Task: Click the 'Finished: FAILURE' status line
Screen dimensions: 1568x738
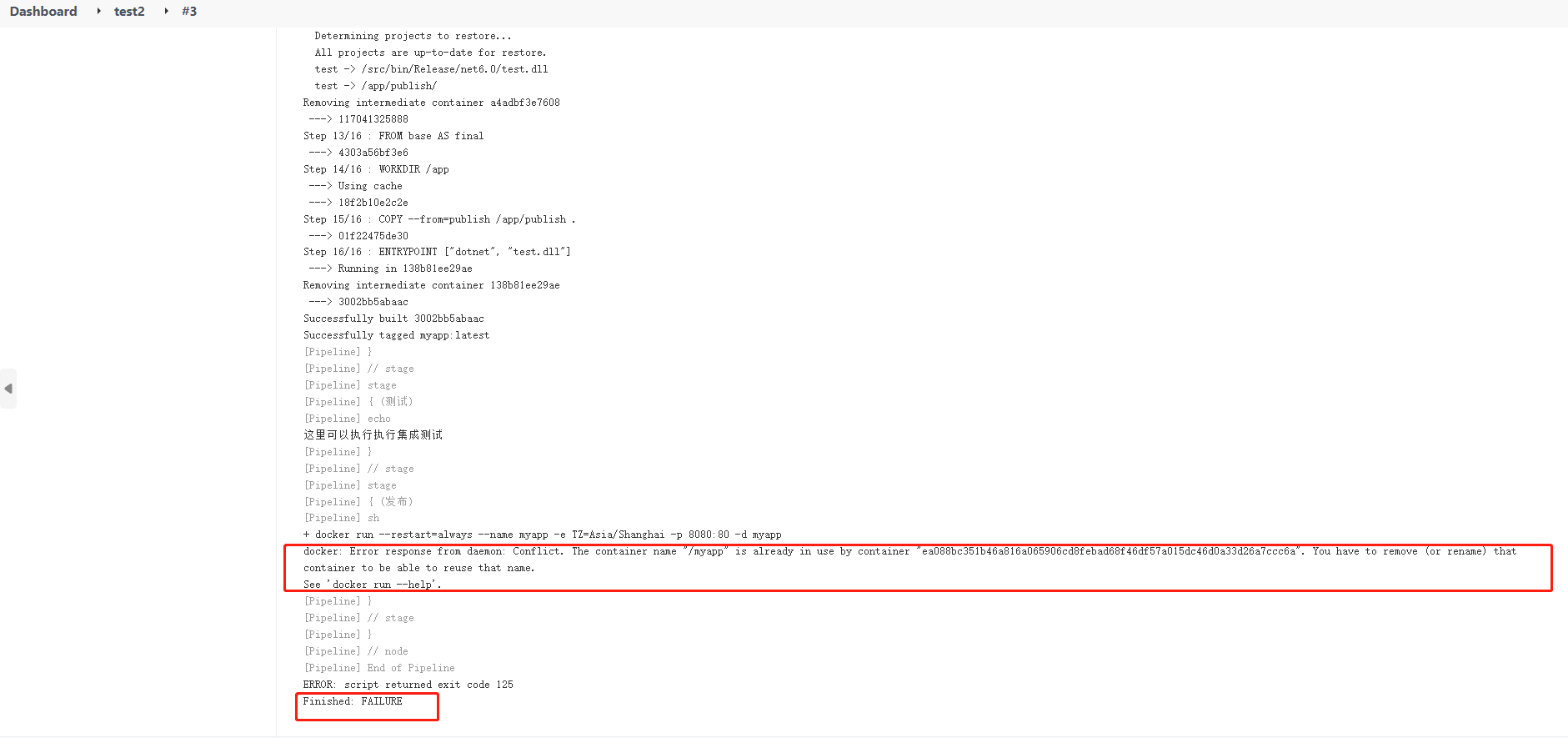Action: click(x=353, y=701)
